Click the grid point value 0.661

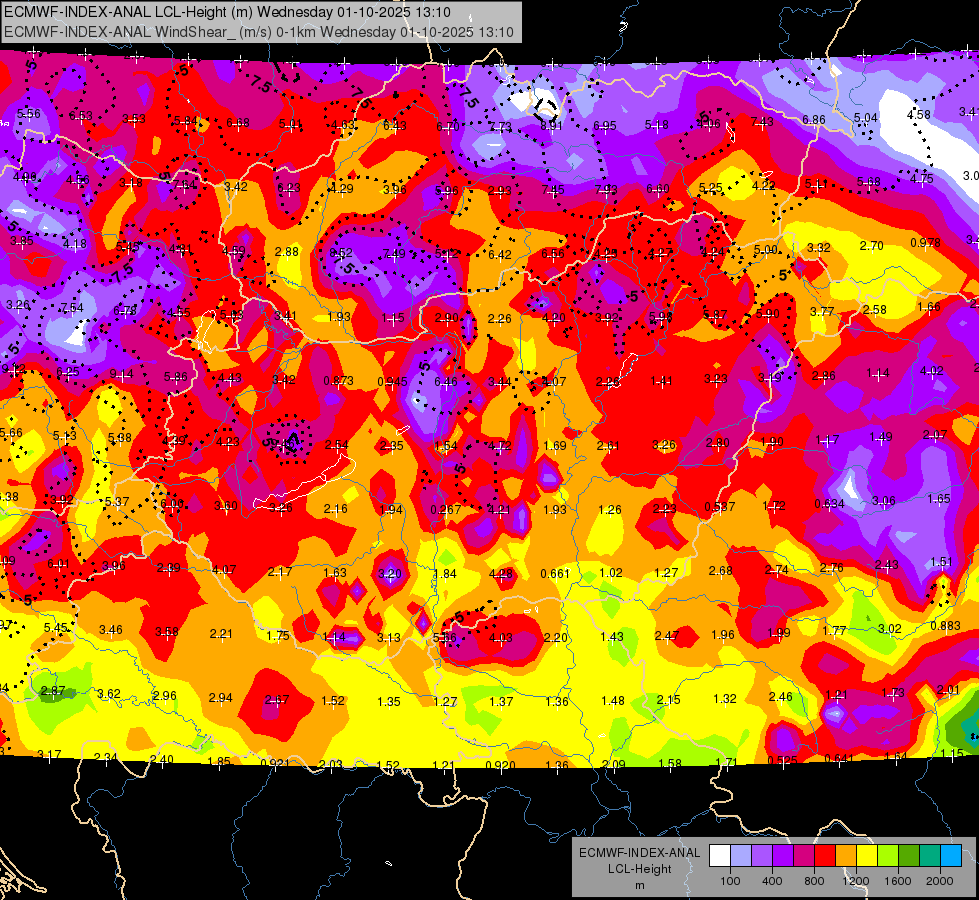click(556, 573)
